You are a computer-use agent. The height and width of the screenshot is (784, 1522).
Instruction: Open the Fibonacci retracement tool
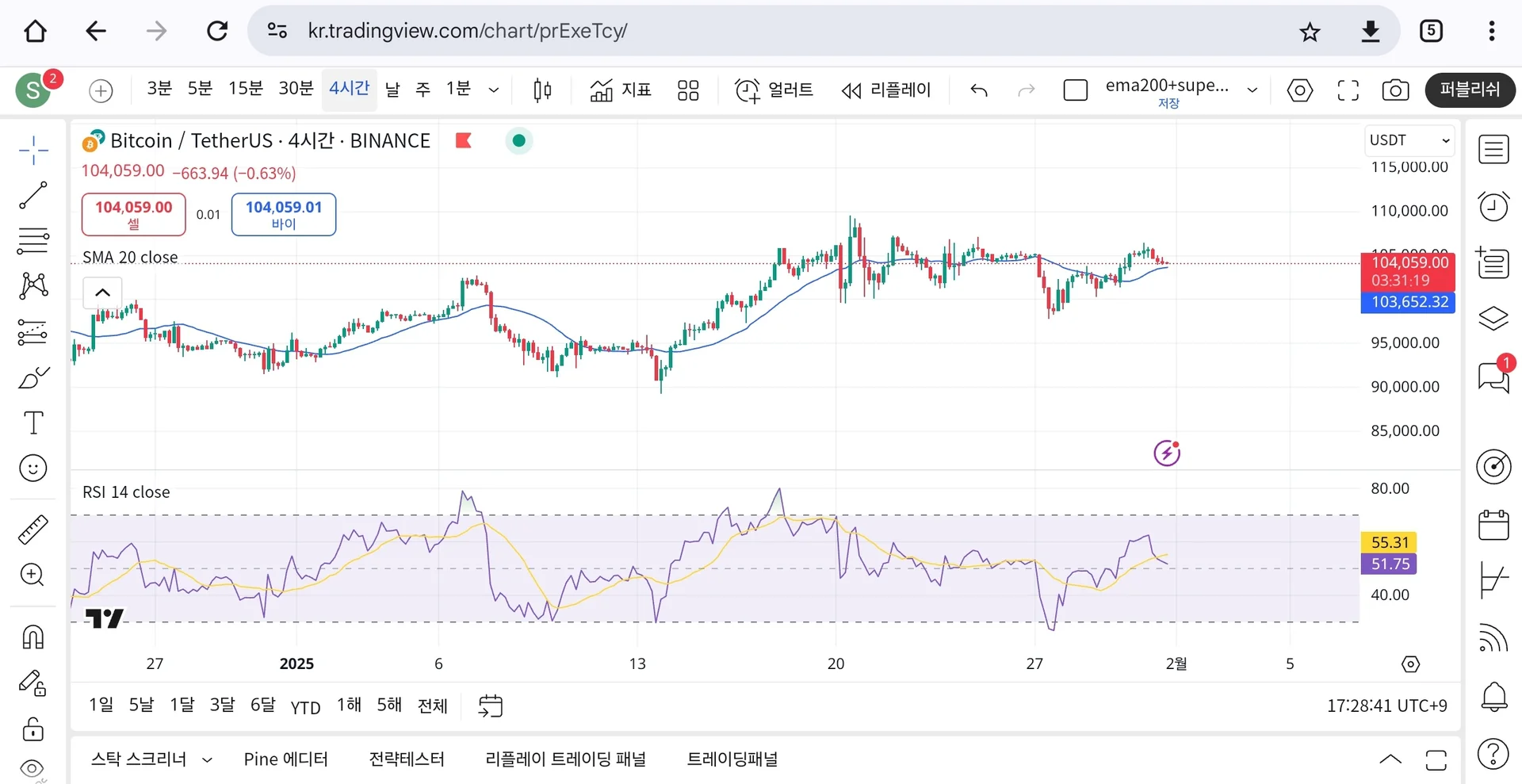click(33, 240)
